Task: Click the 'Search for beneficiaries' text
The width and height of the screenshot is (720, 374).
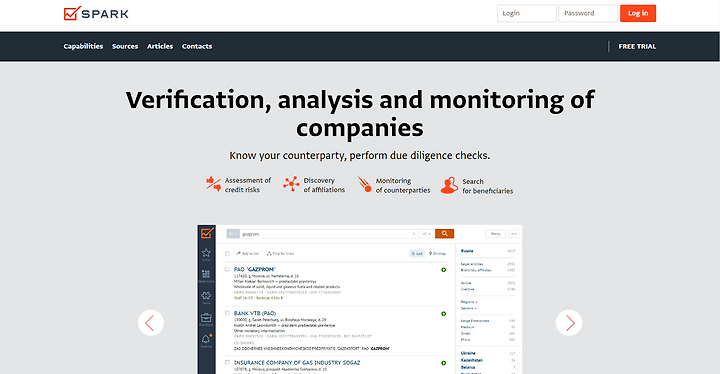Action: (x=487, y=186)
